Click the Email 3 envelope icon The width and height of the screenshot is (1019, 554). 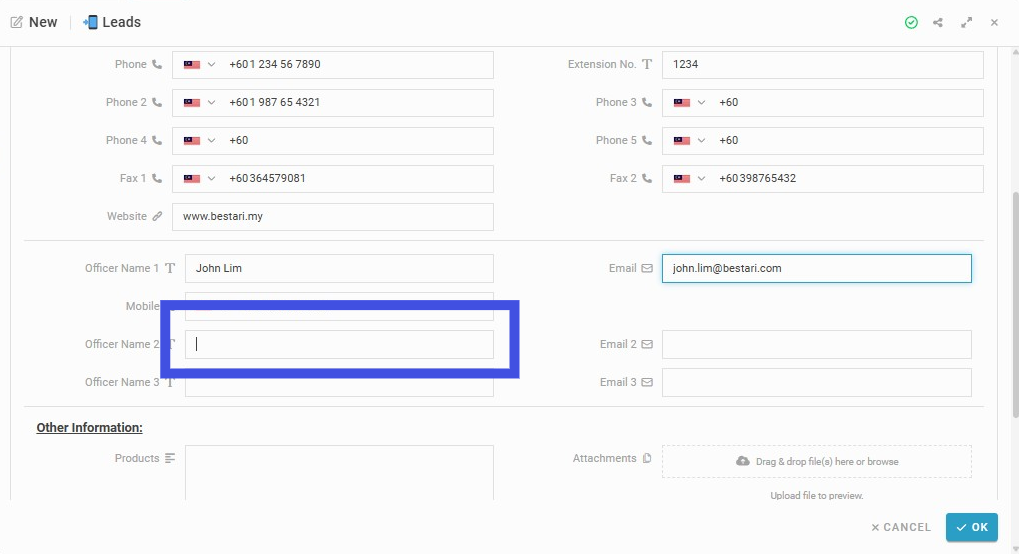pyautogui.click(x=647, y=382)
